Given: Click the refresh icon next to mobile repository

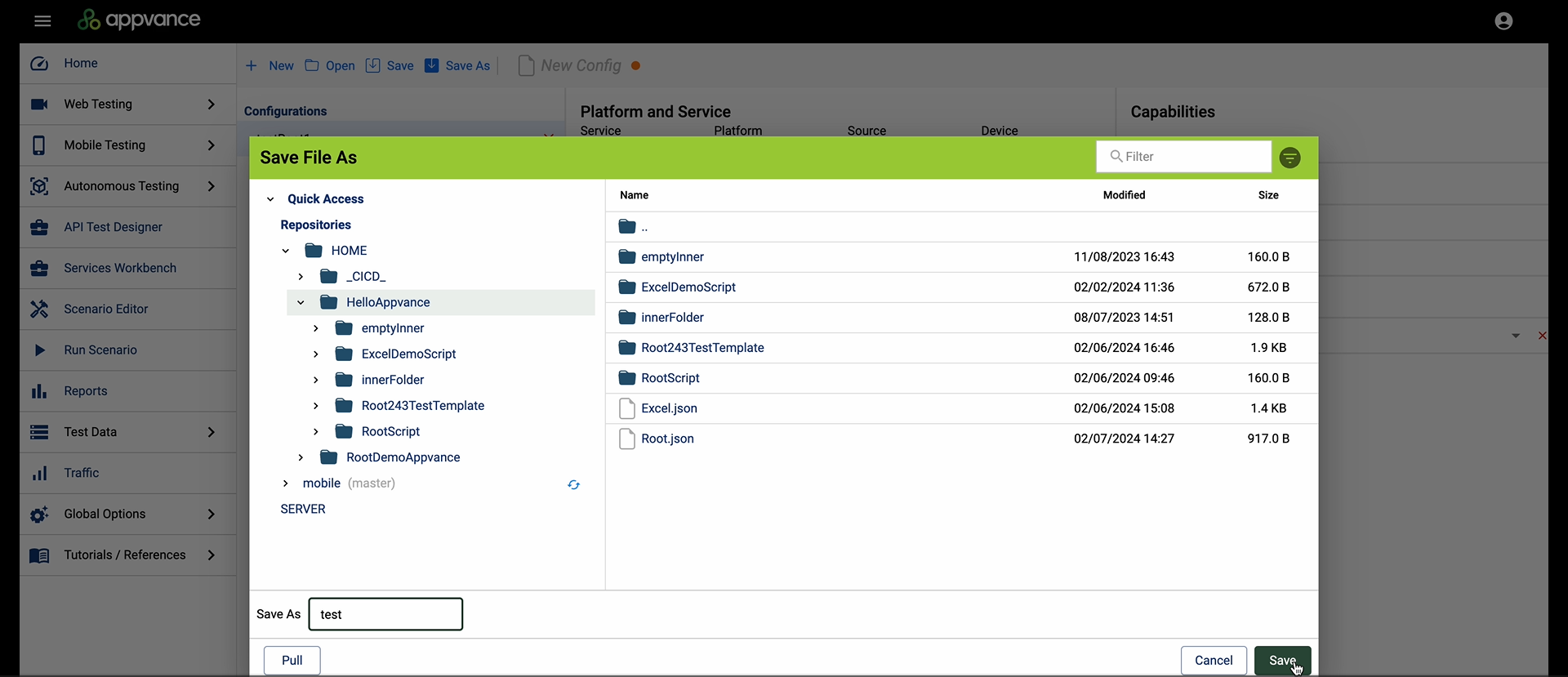Looking at the screenshot, I should [573, 485].
